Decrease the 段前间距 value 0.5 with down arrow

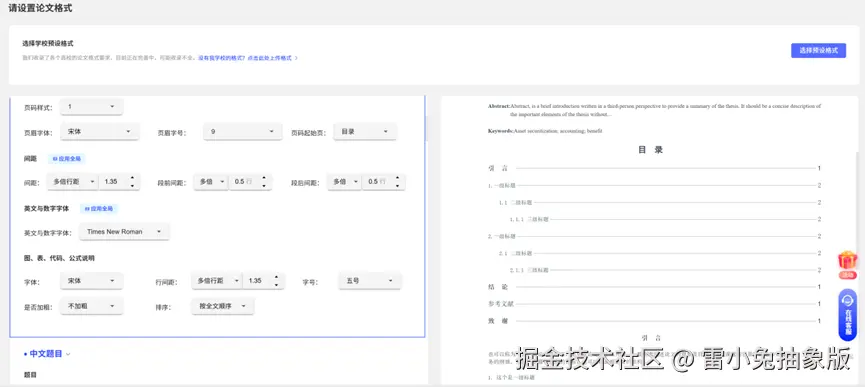click(264, 186)
